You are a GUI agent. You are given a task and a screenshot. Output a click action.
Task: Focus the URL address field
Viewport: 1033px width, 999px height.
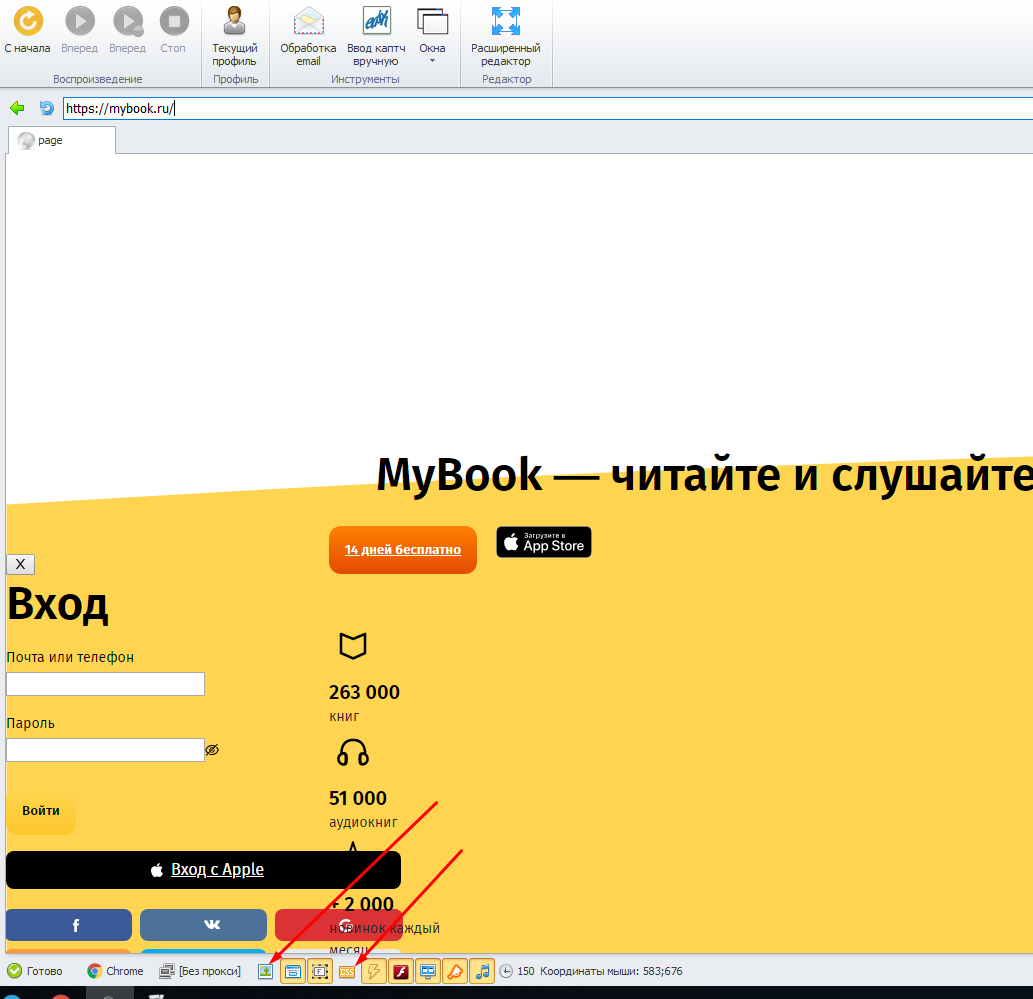[x=548, y=109]
